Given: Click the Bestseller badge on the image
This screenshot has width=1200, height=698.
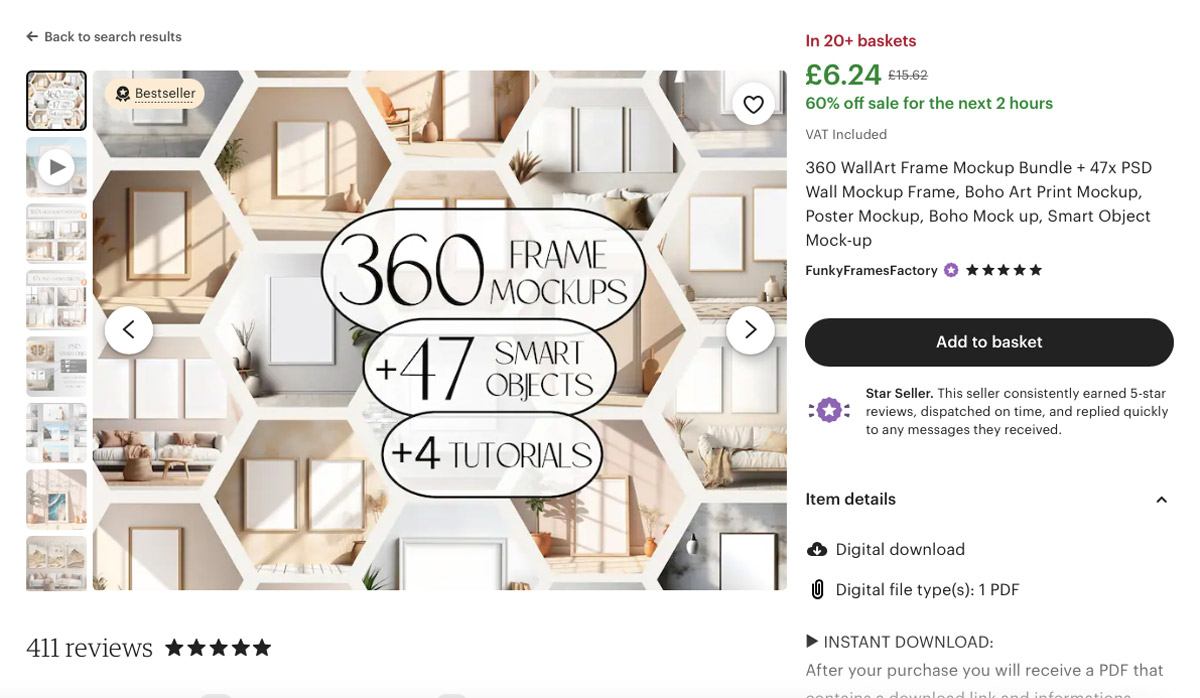Looking at the screenshot, I should (x=154, y=93).
